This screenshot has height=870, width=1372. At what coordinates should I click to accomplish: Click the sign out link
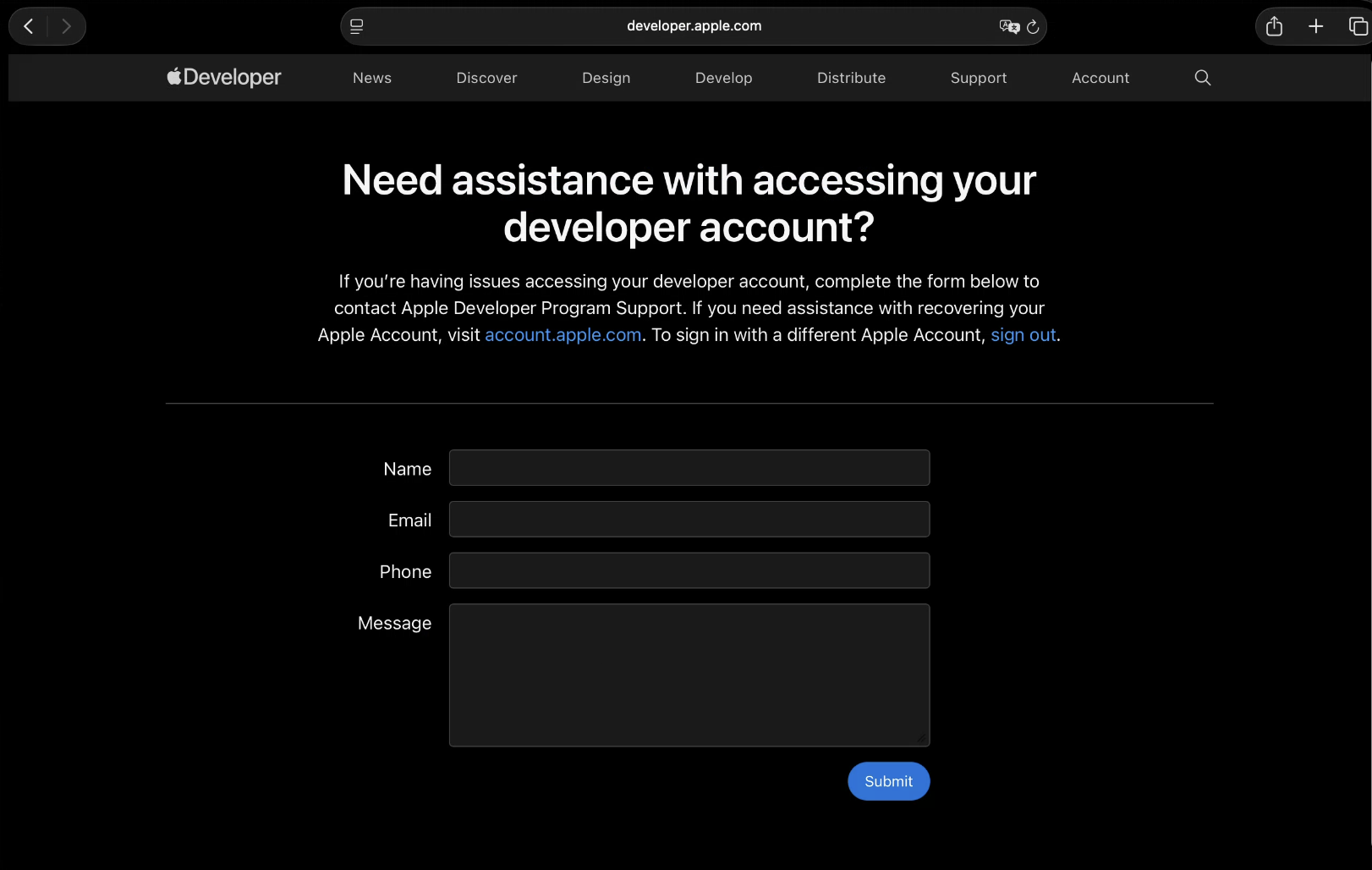click(x=1023, y=335)
